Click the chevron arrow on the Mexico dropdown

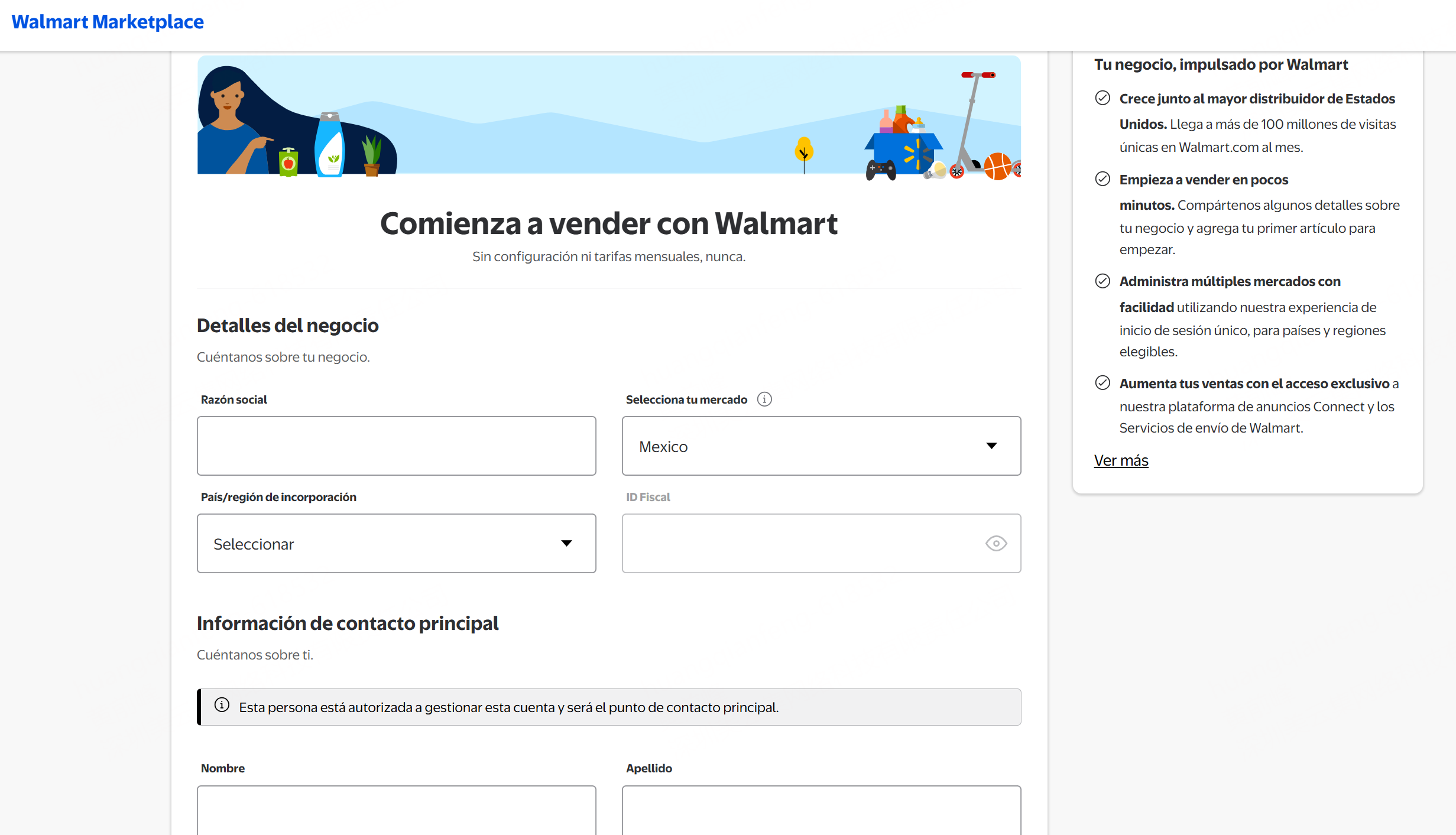[992, 446]
